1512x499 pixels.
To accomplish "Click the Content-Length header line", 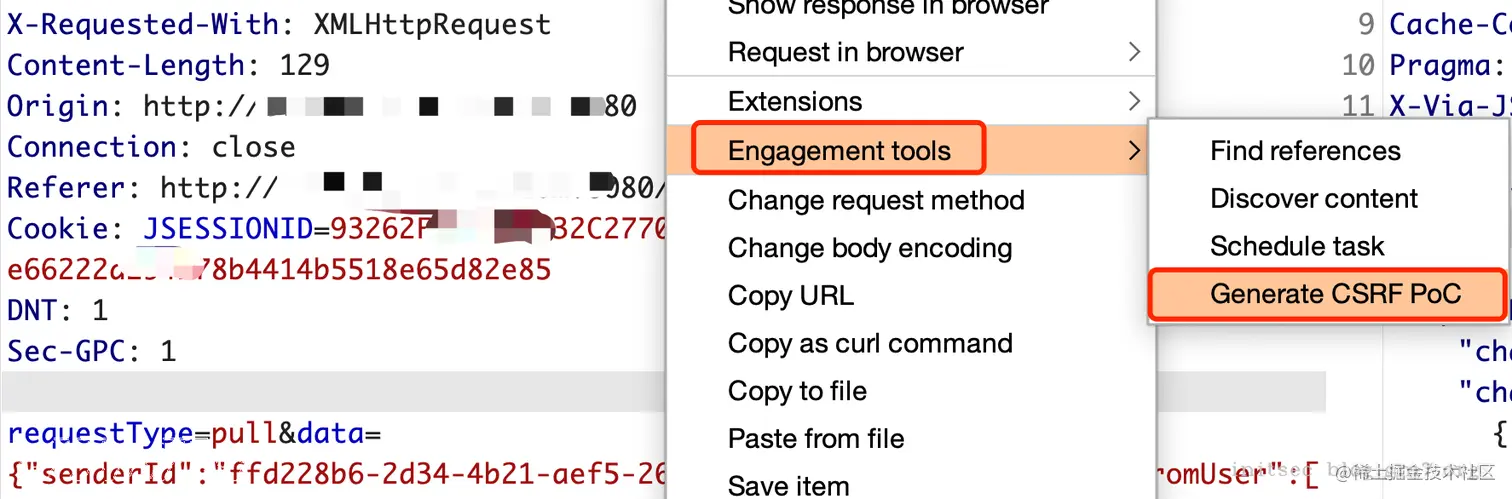I will (168, 66).
